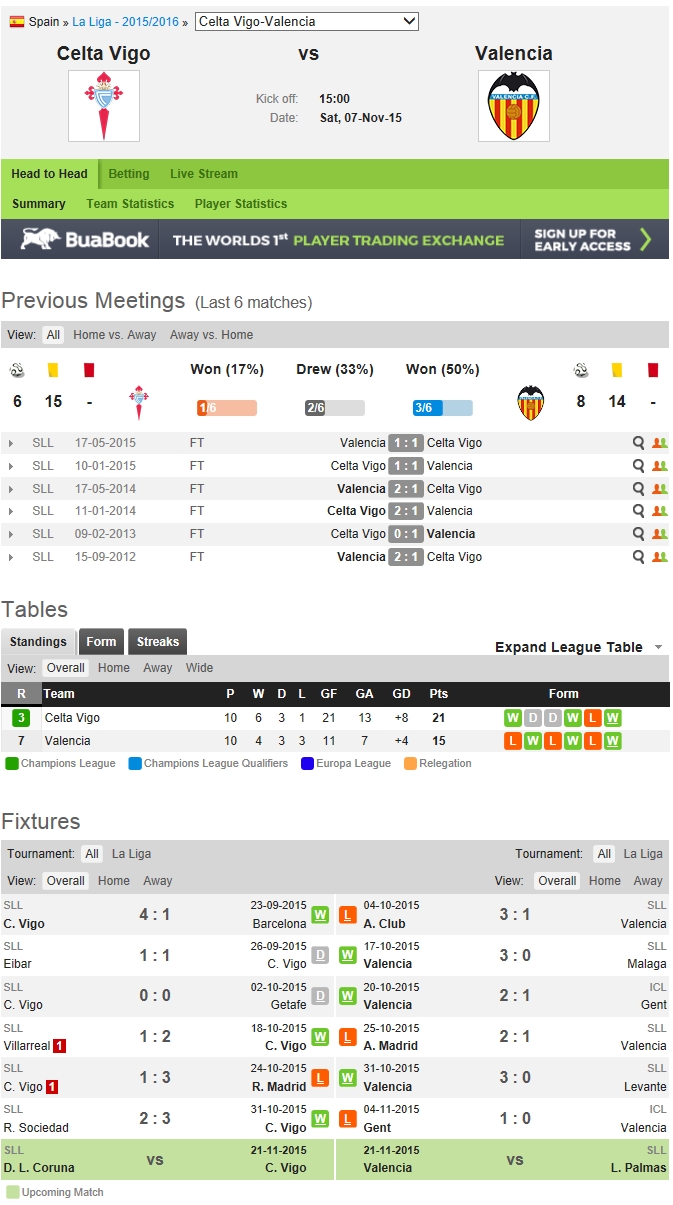Viewport: 673px width, 1205px height.
Task: Open the Celta Vigo-Valencia match dropdown
Action: (x=307, y=21)
